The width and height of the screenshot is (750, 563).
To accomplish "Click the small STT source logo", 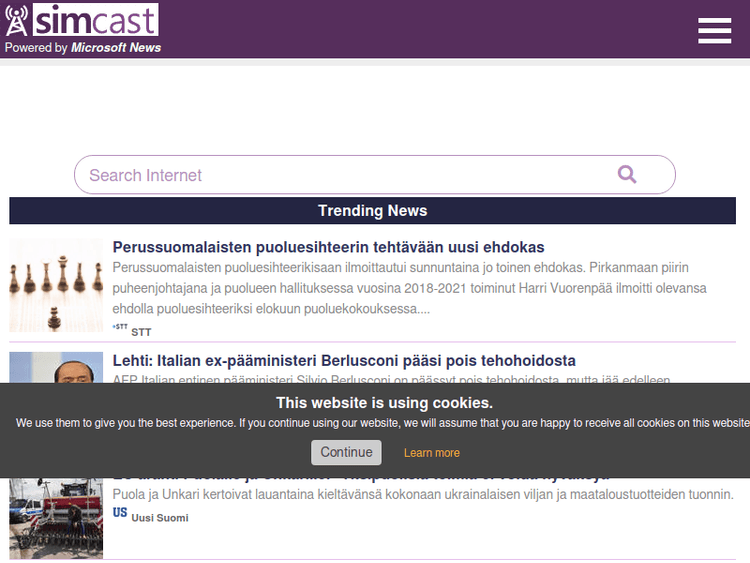I will [x=120, y=327].
